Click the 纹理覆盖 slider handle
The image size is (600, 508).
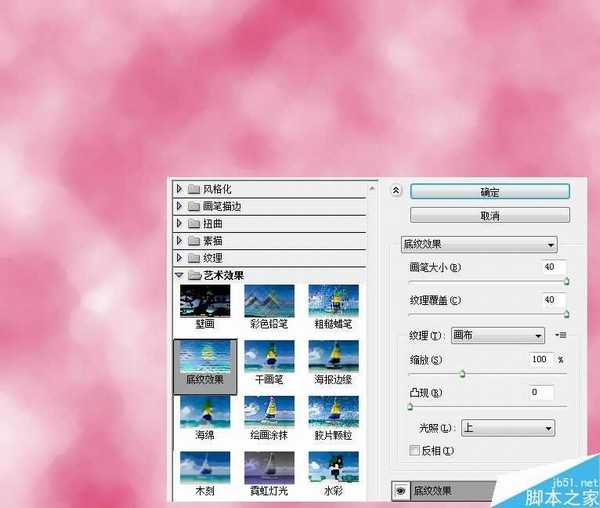click(566, 314)
